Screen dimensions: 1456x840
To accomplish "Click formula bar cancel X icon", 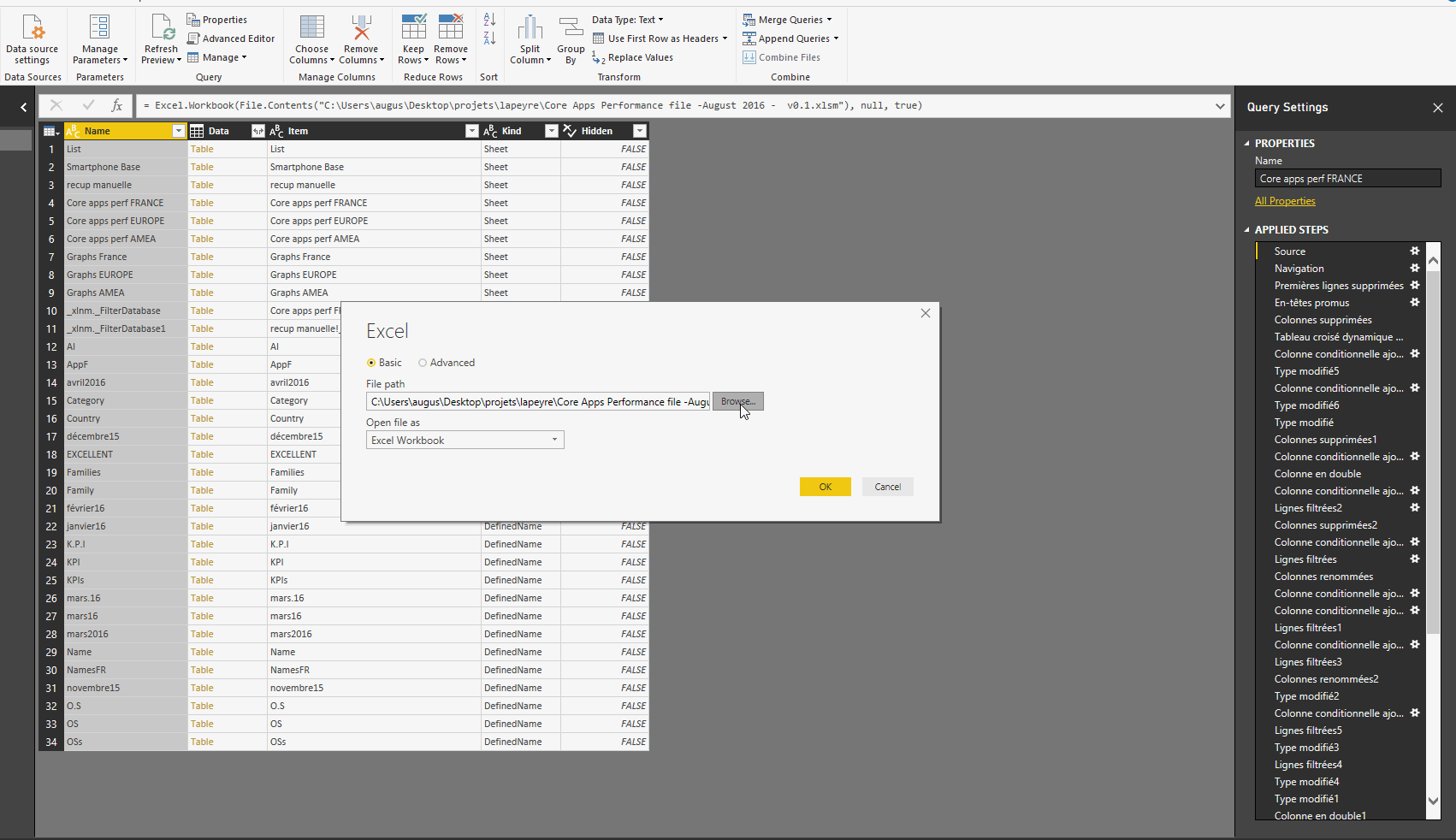I will (56, 105).
